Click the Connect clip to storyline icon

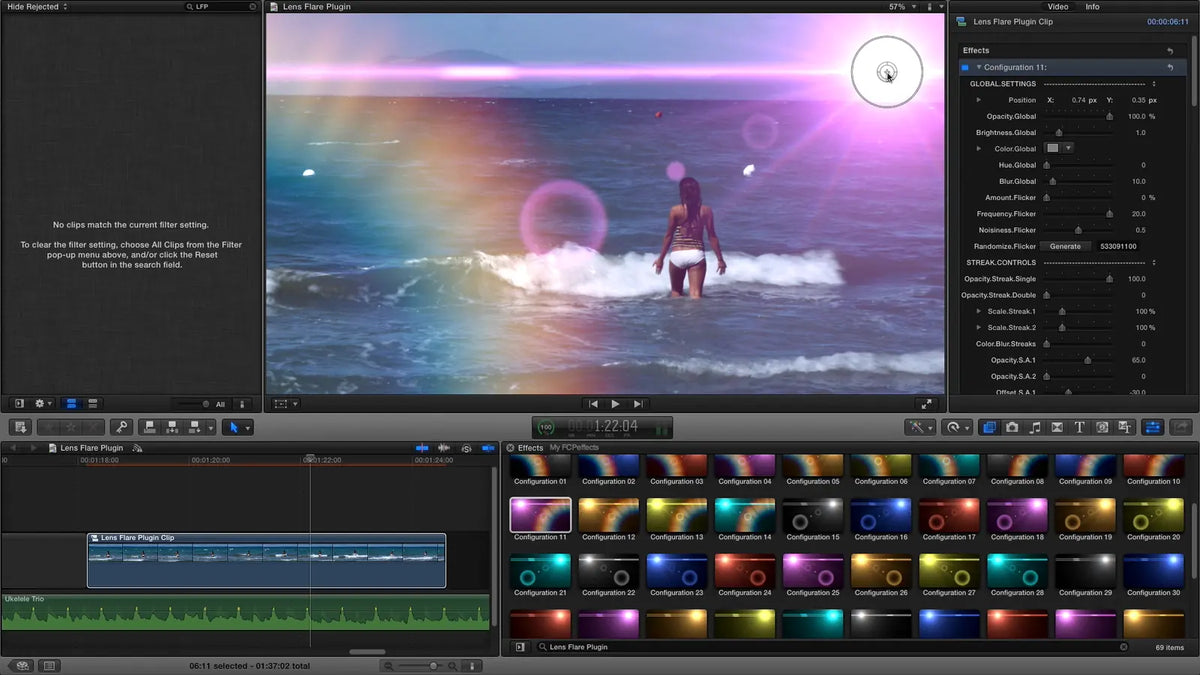tap(150, 427)
